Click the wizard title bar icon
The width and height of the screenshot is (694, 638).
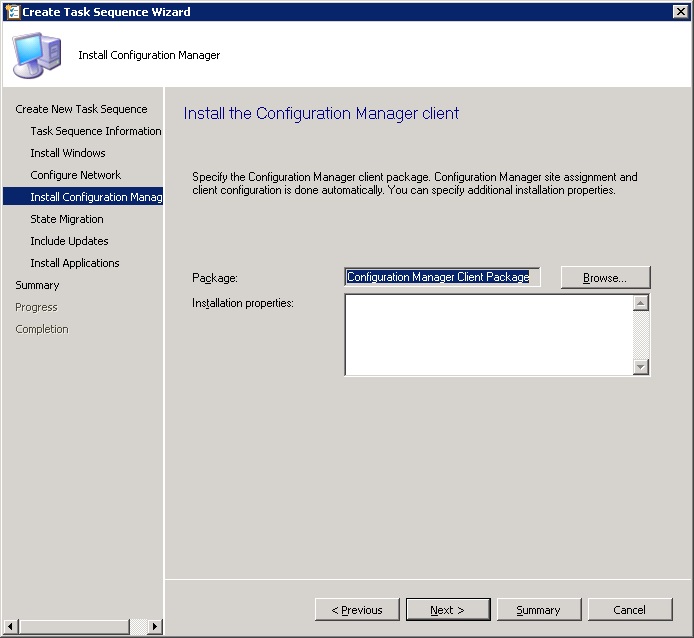[x=13, y=12]
